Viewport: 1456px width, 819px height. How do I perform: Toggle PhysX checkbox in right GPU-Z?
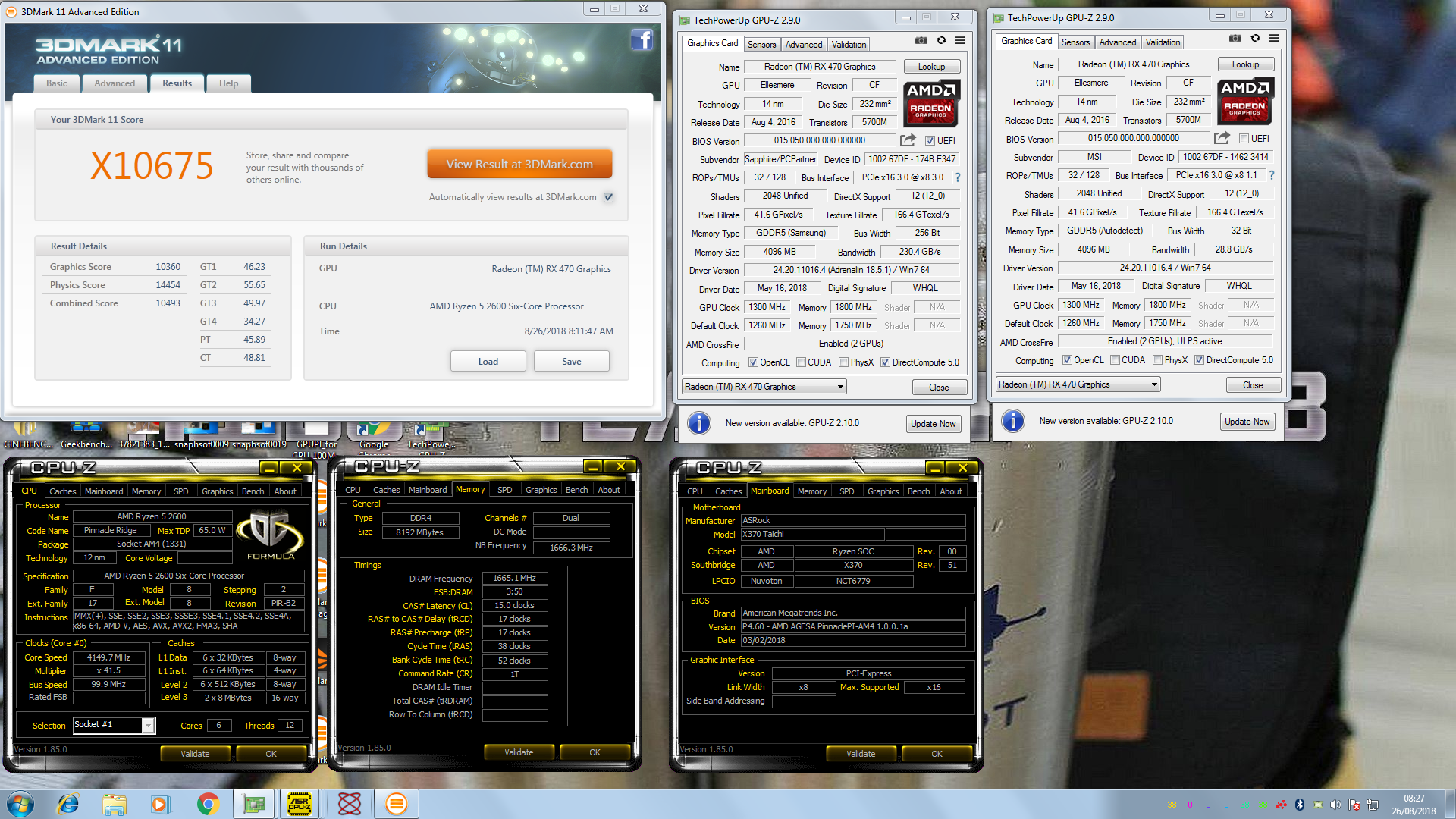click(x=1157, y=360)
